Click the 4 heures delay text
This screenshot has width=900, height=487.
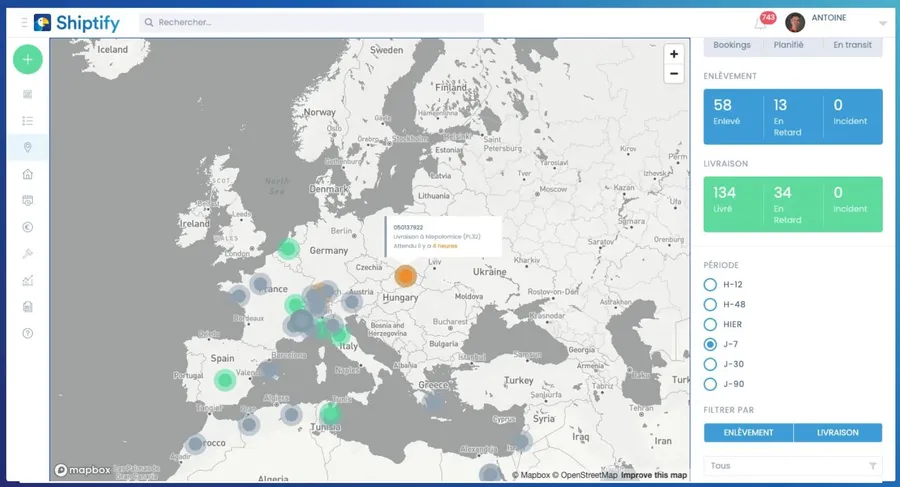445,246
